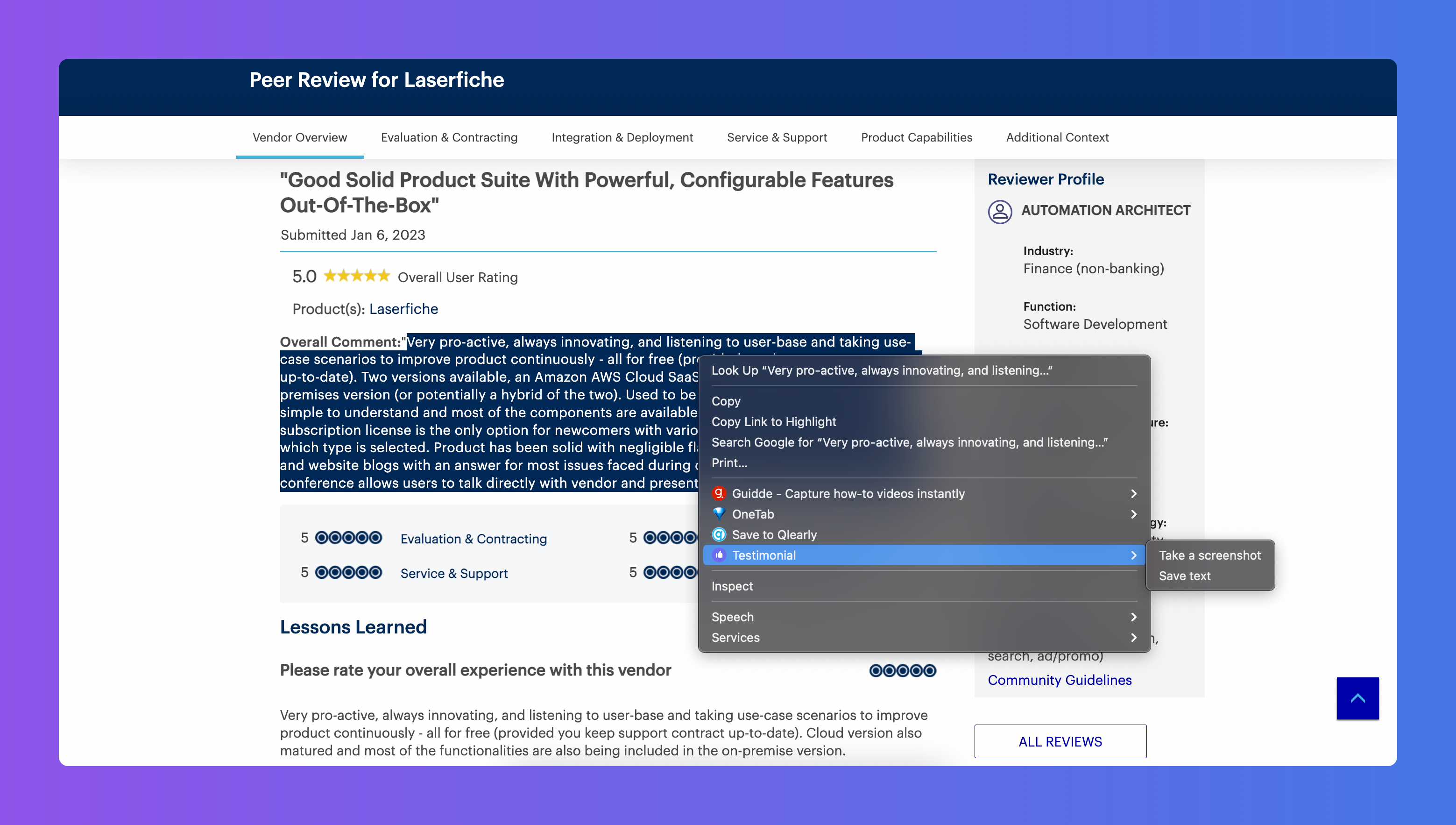The height and width of the screenshot is (825, 1456).
Task: Click the Lessons Learned heading
Action: [x=353, y=626]
